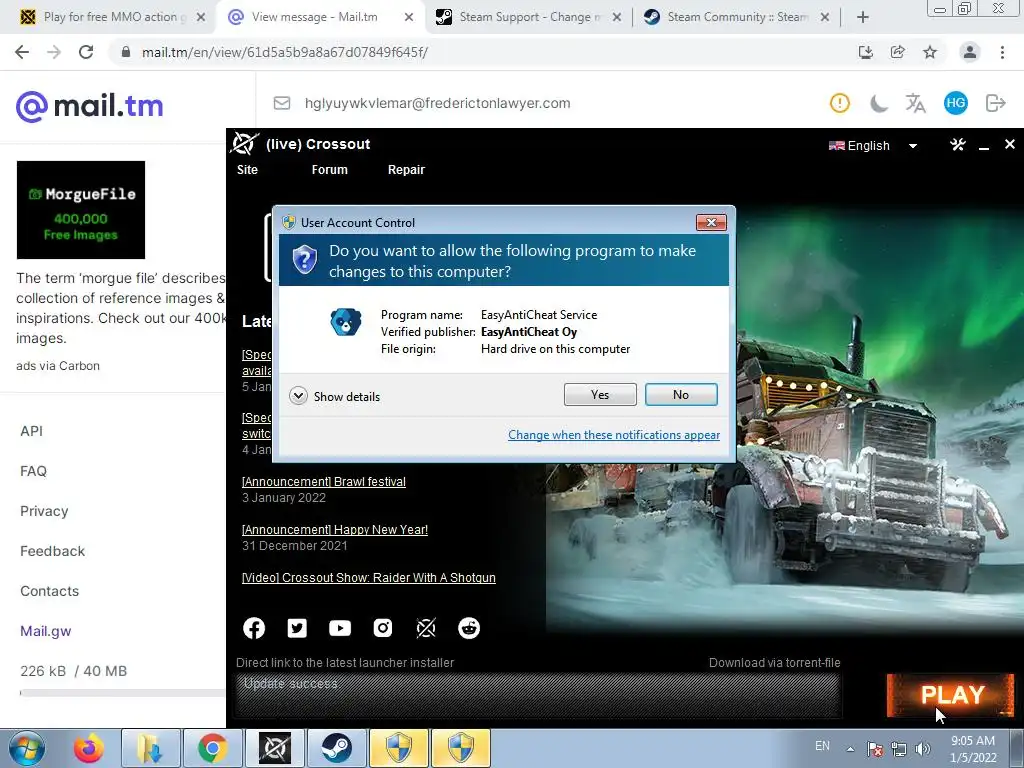This screenshot has width=1024, height=768.
Task: Open mail.tm language translate icon
Action: click(916, 103)
